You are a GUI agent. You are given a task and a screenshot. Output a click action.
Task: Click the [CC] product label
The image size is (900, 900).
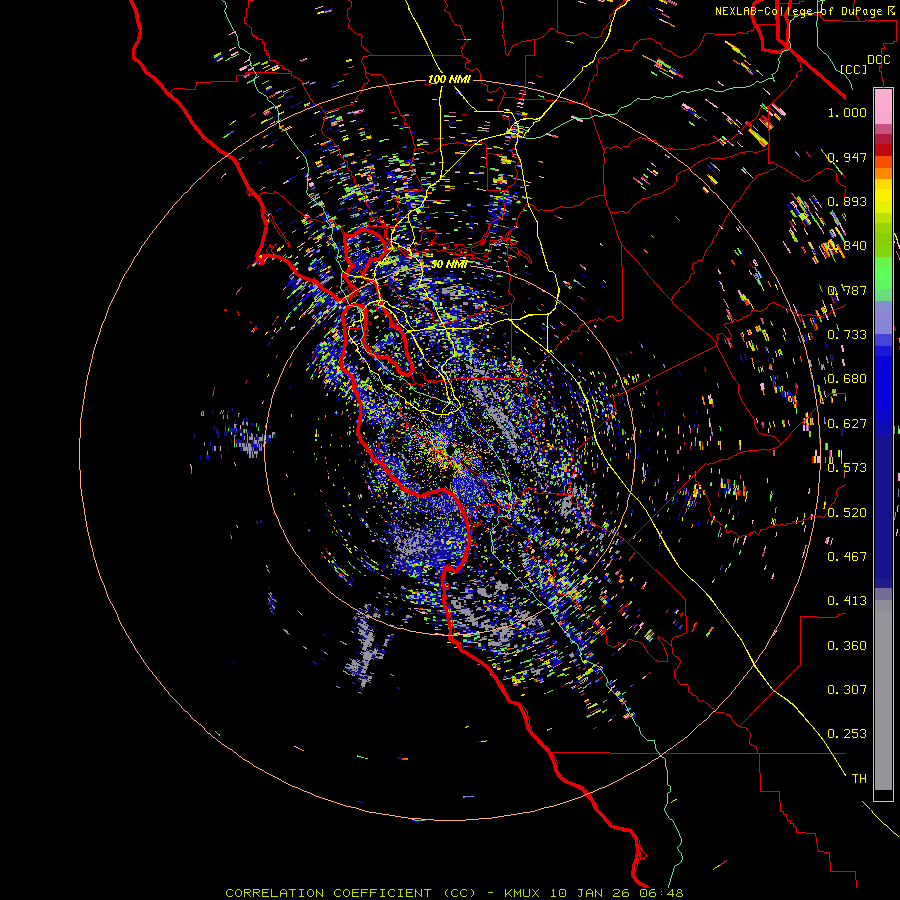click(854, 69)
